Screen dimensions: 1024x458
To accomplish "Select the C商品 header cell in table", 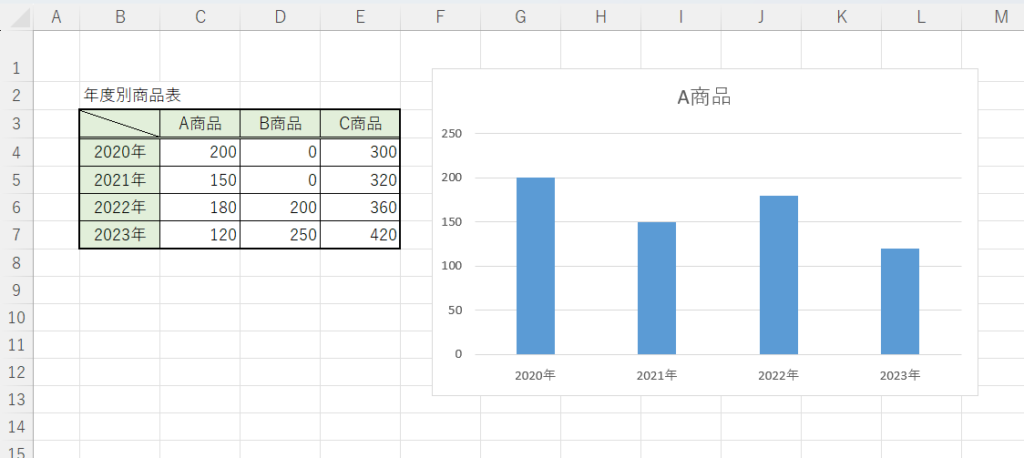I will 360,124.
